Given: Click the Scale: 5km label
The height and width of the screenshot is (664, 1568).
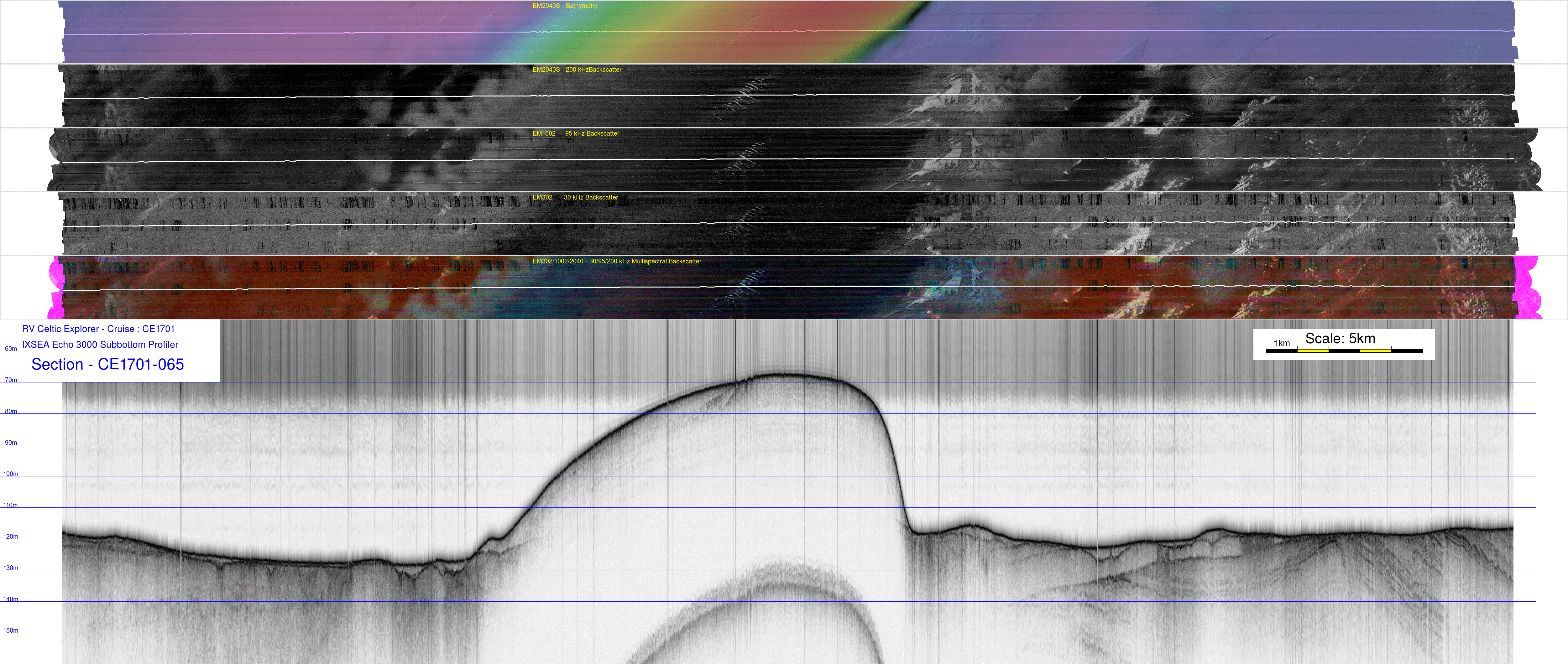Looking at the screenshot, I should (x=1340, y=339).
